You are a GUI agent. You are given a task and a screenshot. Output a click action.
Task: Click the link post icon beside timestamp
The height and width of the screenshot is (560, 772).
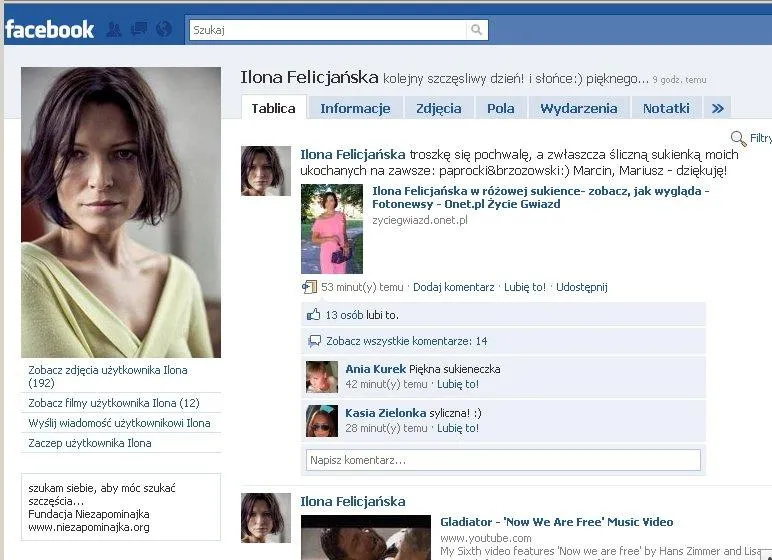click(x=309, y=287)
